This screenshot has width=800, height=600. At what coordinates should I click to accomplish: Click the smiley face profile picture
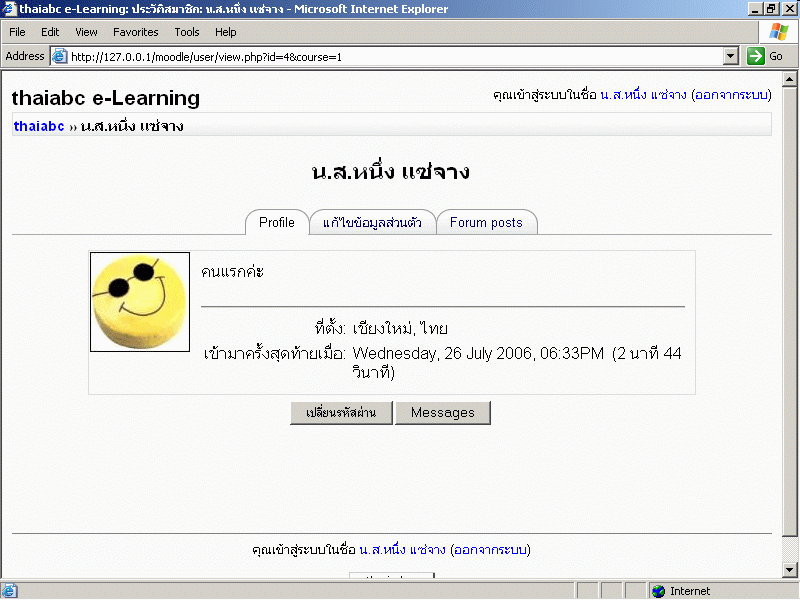140,302
